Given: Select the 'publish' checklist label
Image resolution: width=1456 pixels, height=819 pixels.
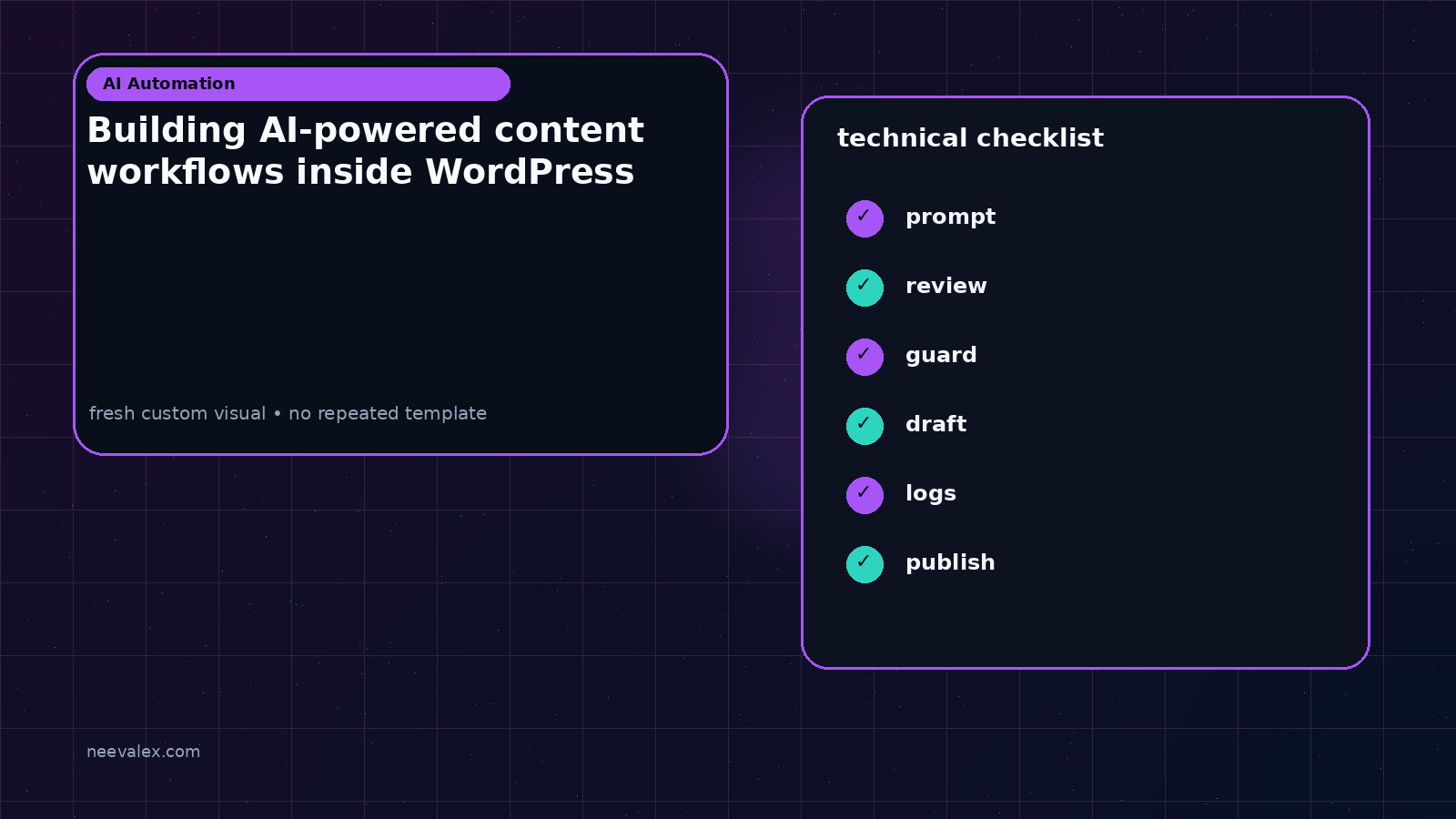Looking at the screenshot, I should pyautogui.click(x=950, y=563).
